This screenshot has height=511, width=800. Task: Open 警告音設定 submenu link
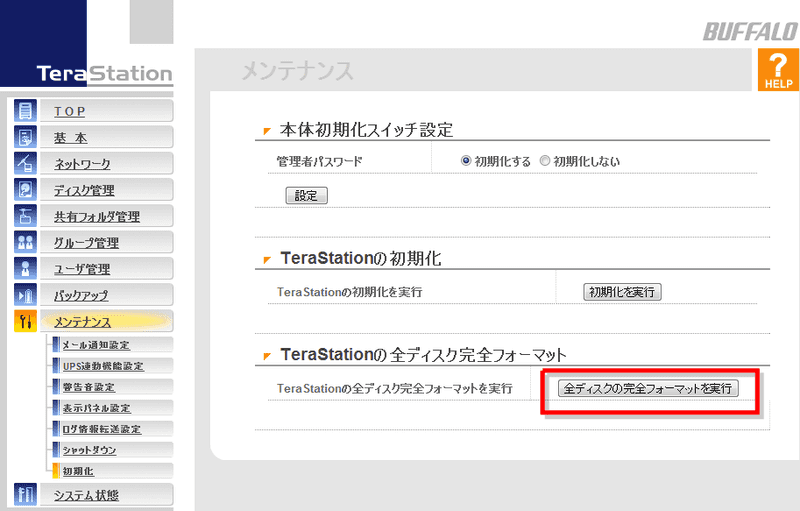(89, 387)
